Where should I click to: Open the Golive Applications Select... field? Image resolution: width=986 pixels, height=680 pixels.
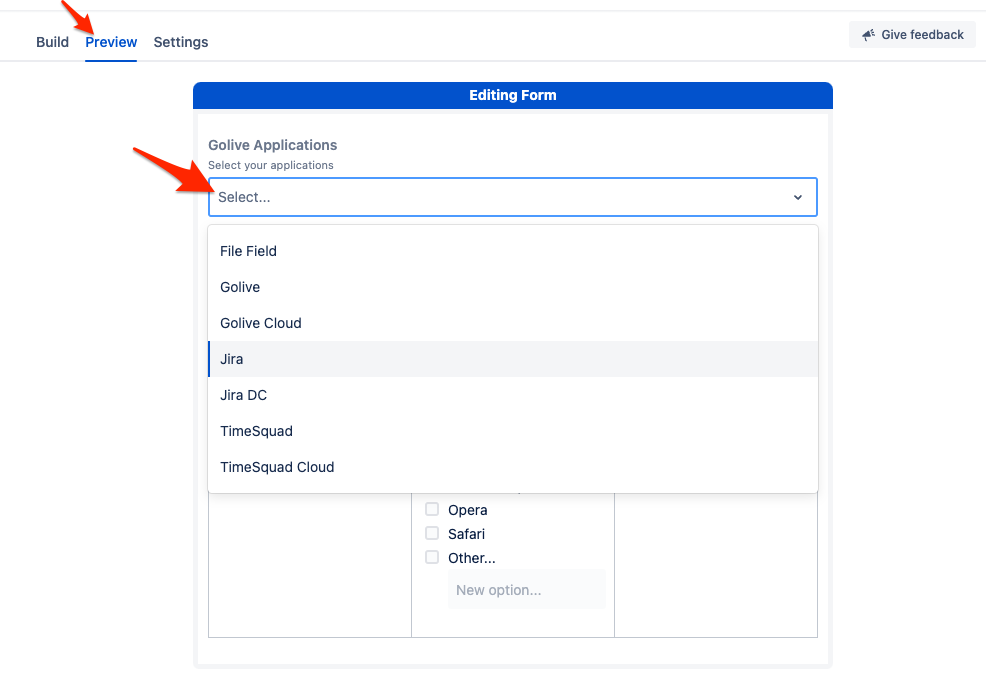click(x=500, y=198)
